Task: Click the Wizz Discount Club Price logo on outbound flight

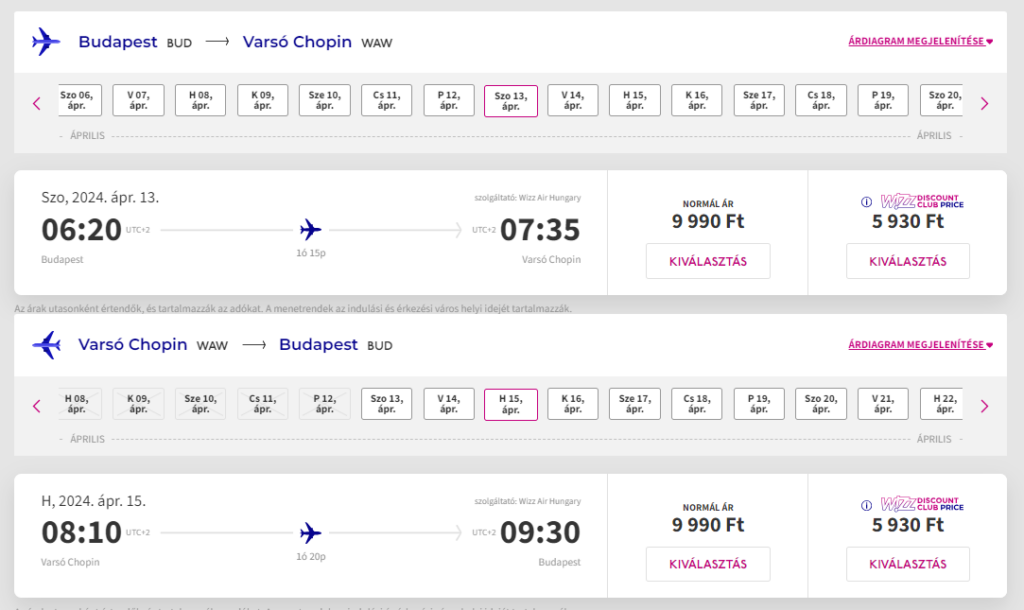Action: tap(922, 201)
